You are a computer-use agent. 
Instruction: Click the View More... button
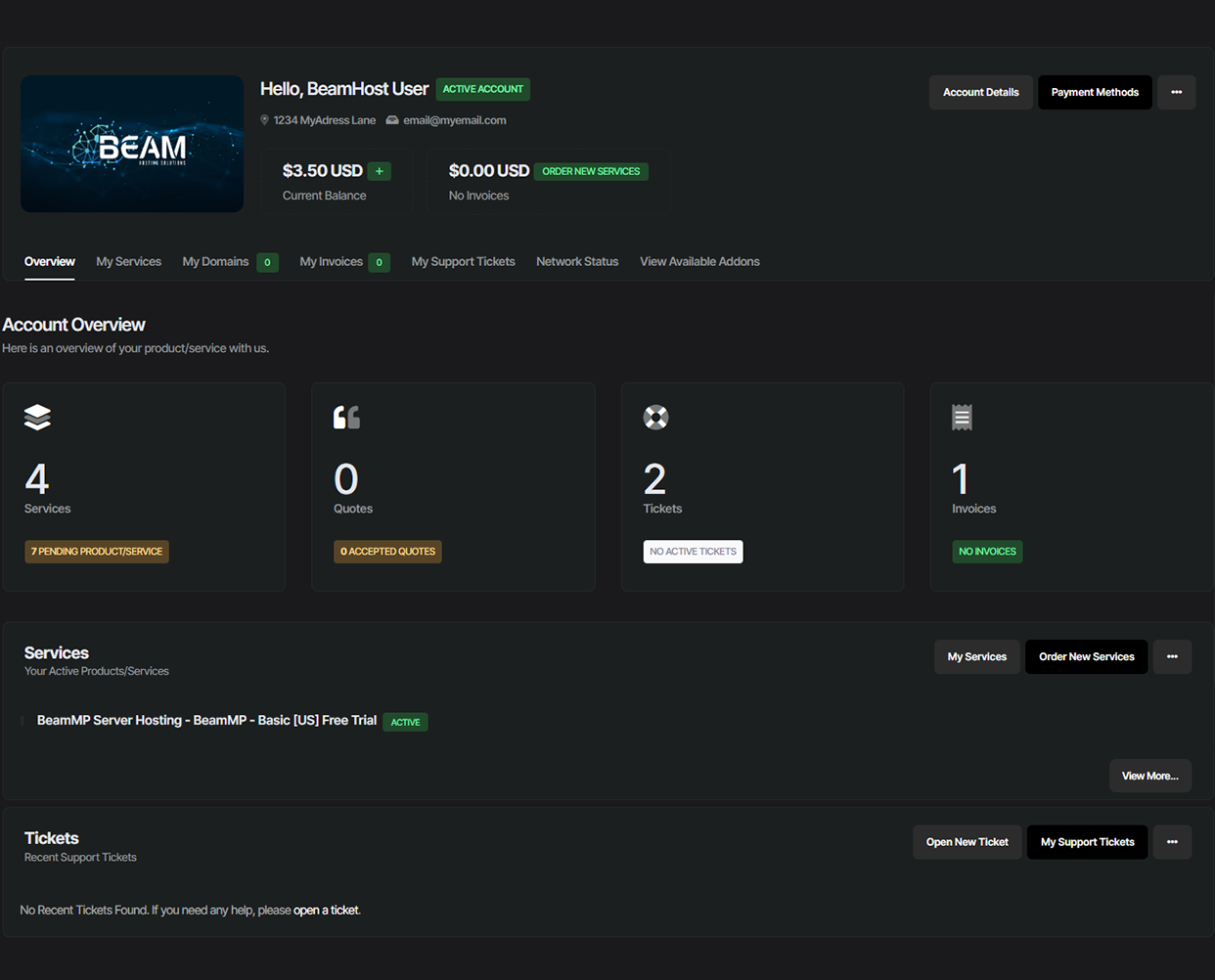[x=1150, y=776]
